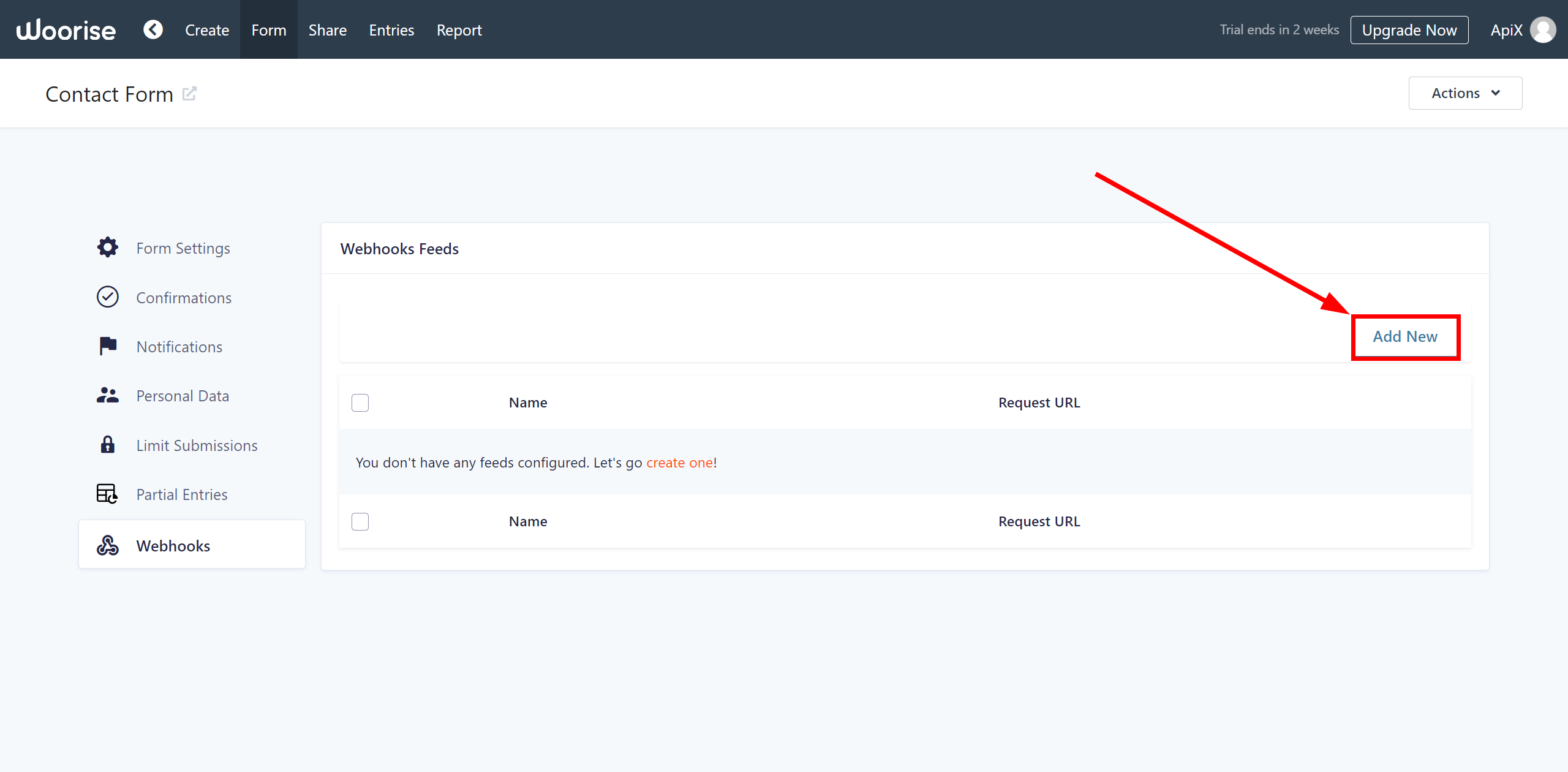Follow the 'create one' link
Viewport: 1568px width, 772px height.
click(679, 463)
